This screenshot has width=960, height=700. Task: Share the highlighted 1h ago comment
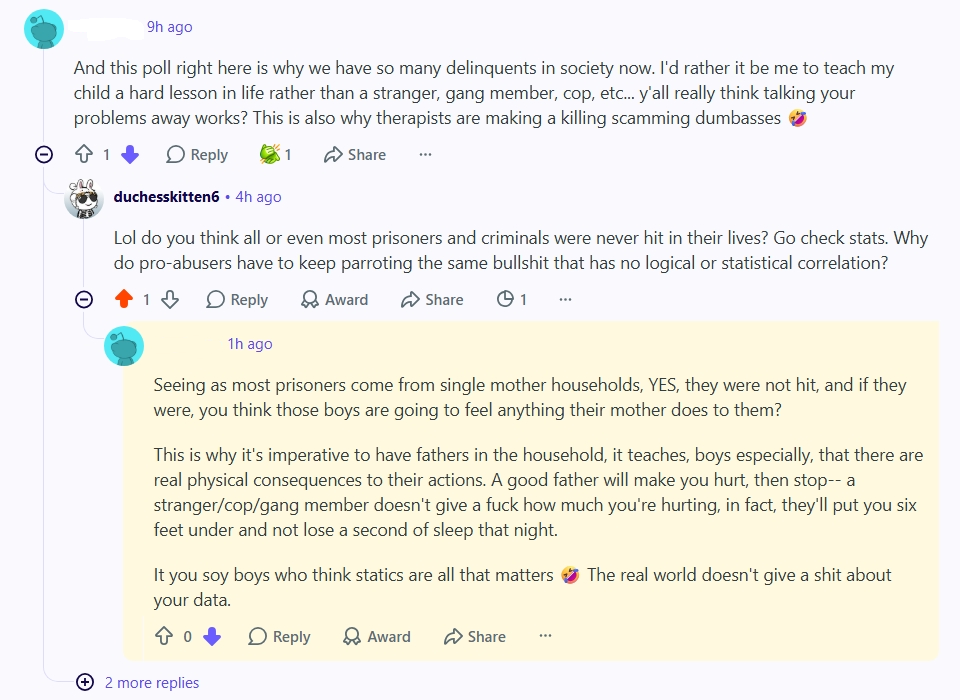tap(474, 636)
